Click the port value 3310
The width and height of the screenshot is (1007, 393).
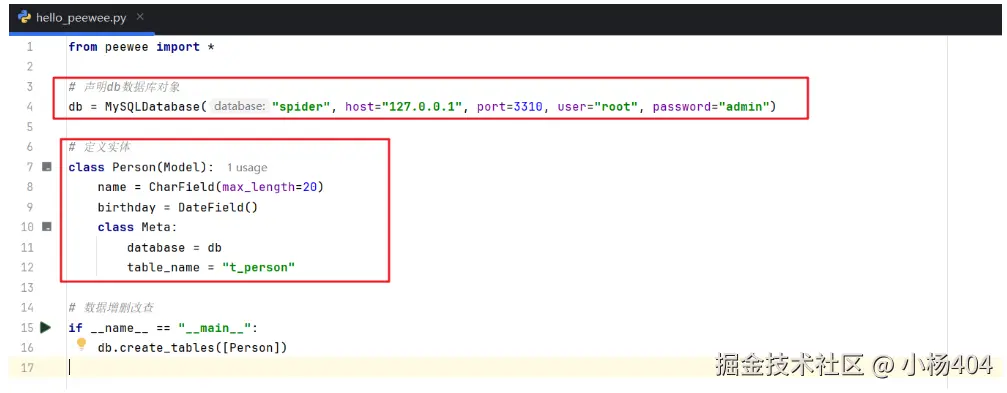[529, 107]
